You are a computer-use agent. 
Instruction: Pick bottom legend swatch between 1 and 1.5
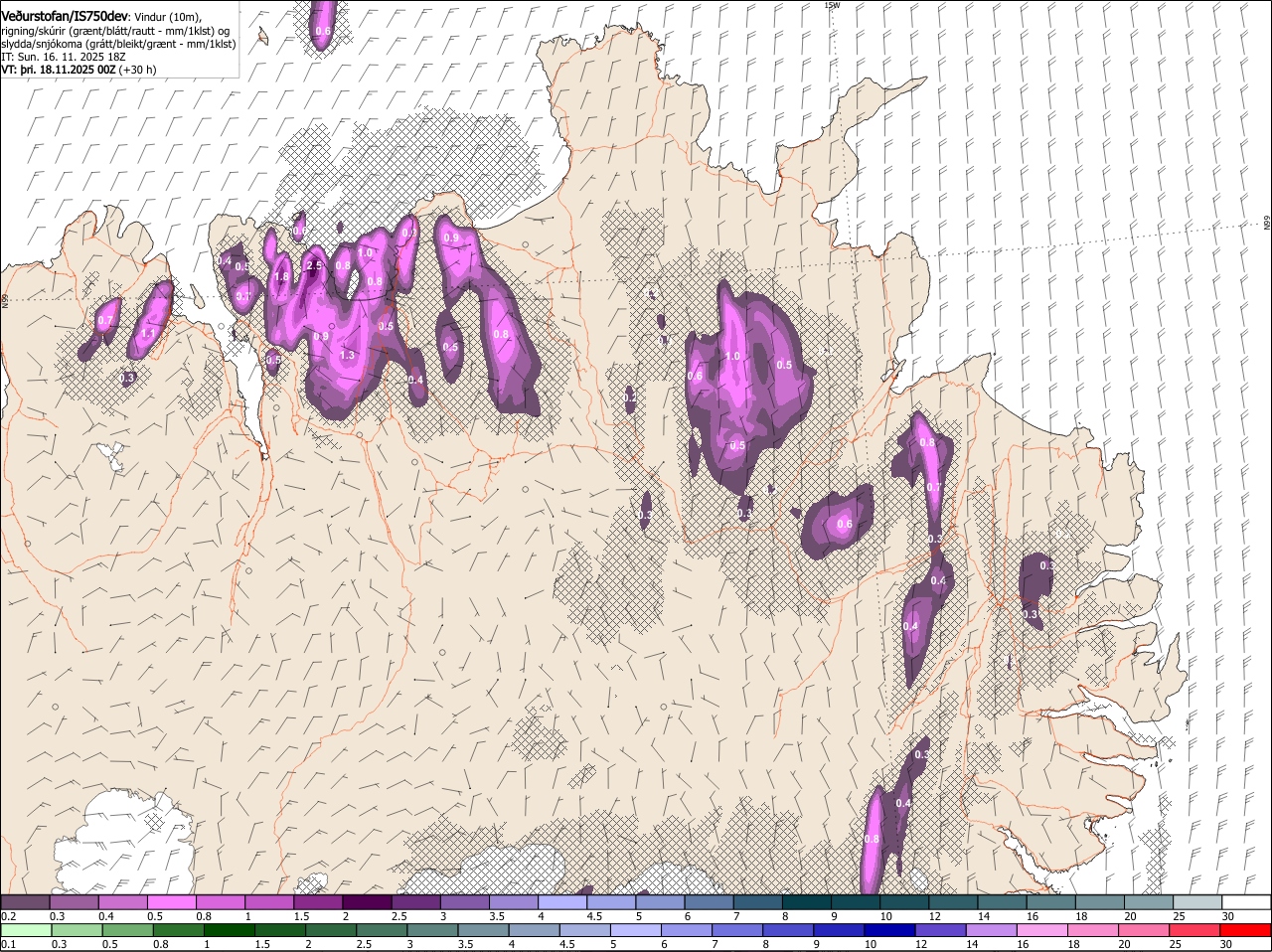(229, 931)
